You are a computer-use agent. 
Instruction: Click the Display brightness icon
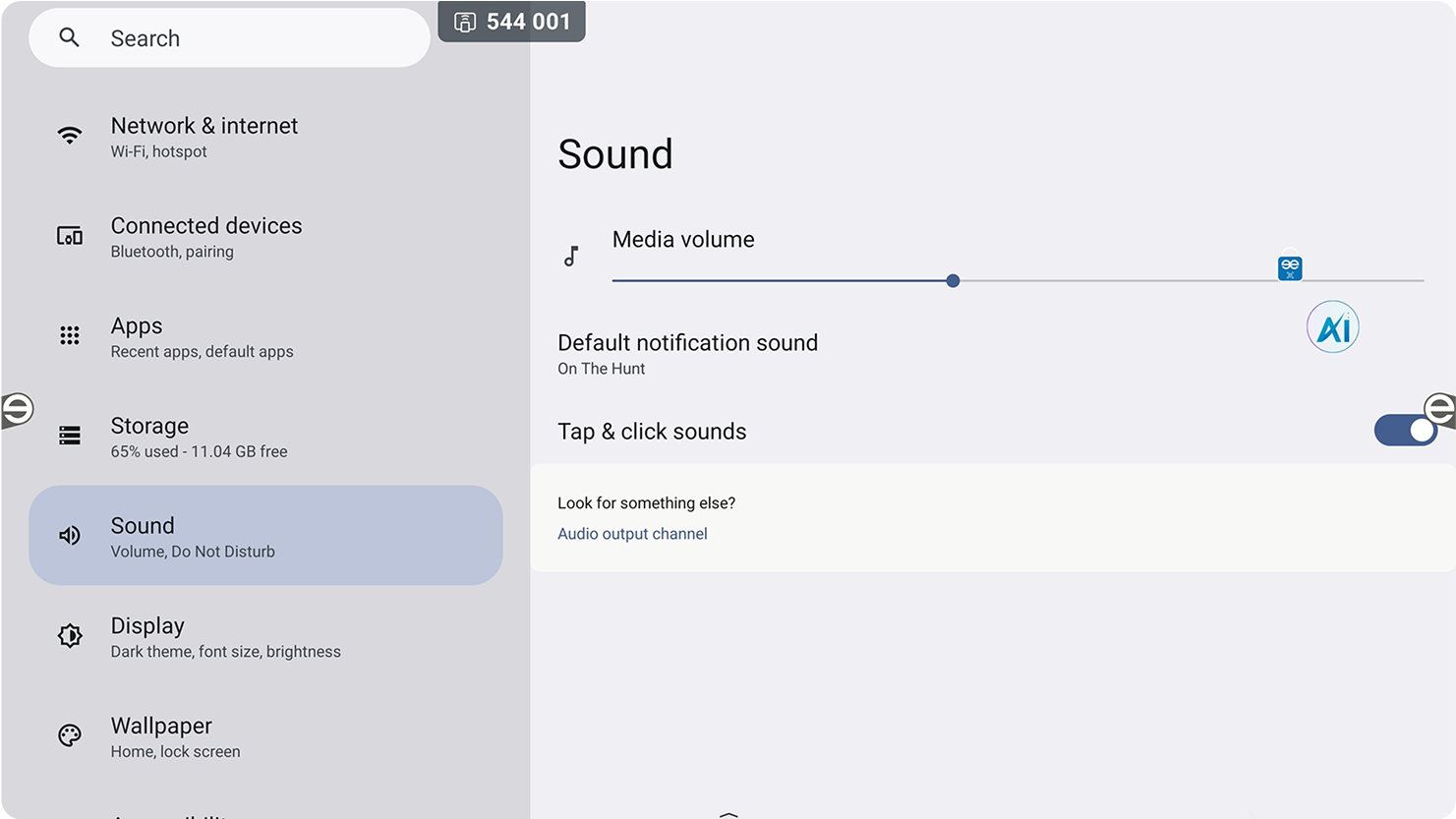70,636
